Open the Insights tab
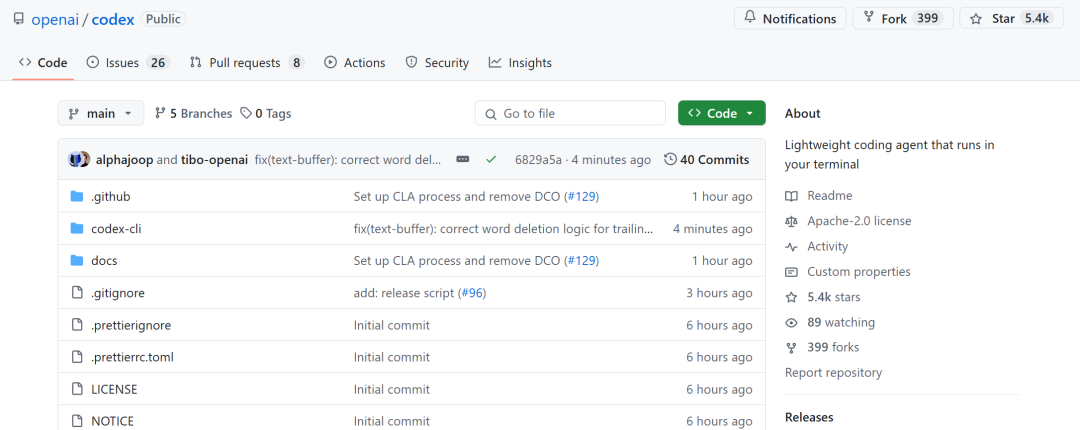This screenshot has height=430, width=1080. [x=520, y=63]
